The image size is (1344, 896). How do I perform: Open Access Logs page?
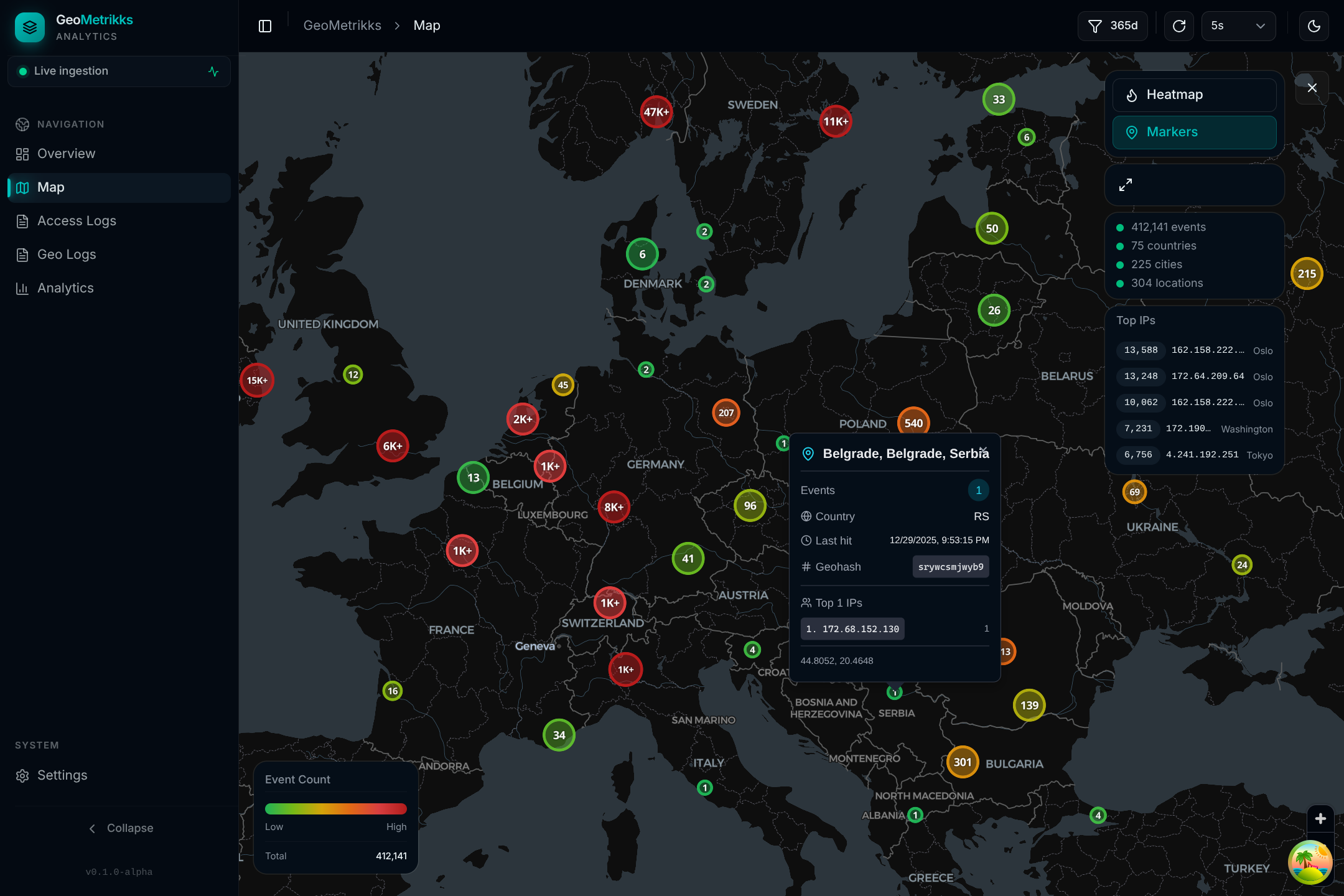pos(77,221)
